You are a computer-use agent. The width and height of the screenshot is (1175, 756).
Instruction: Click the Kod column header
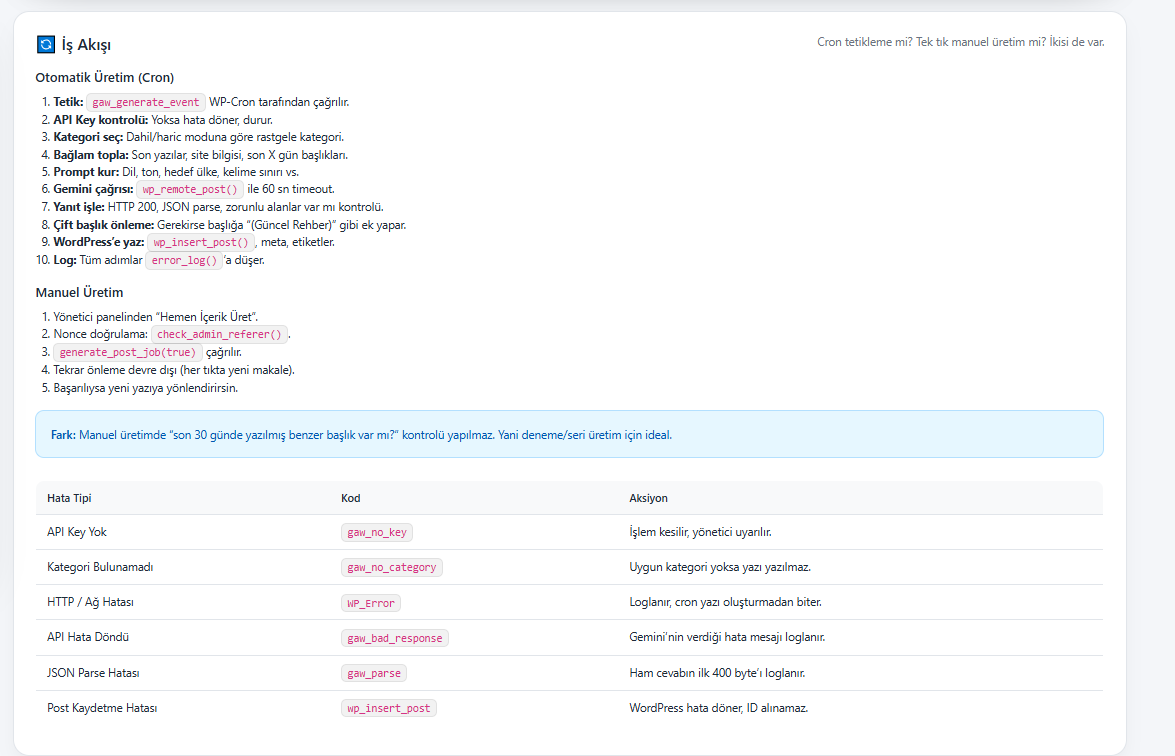click(x=351, y=498)
